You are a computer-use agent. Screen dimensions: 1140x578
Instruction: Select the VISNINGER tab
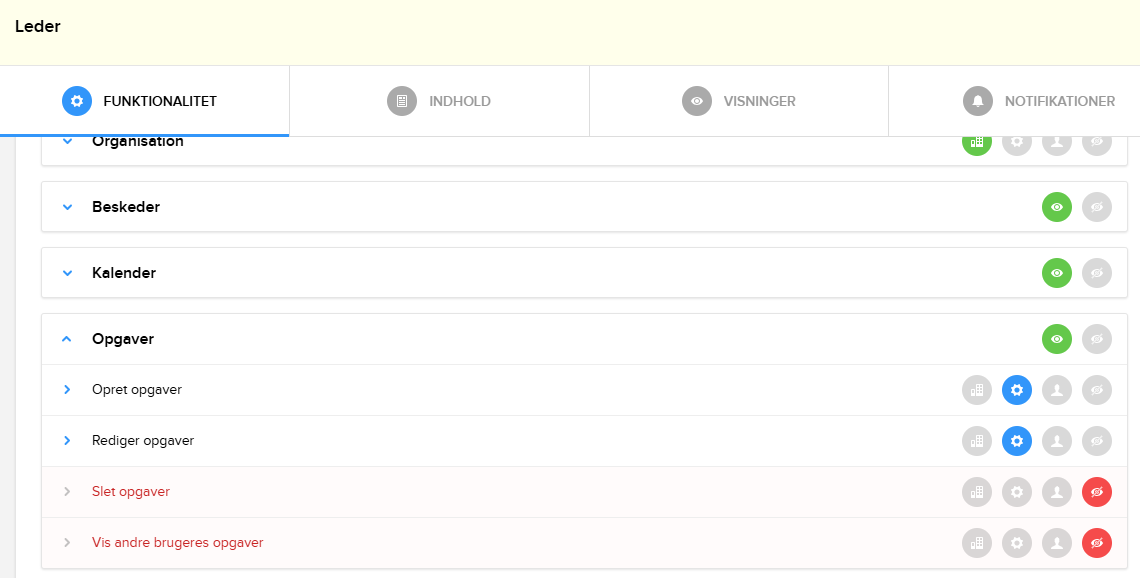point(739,101)
